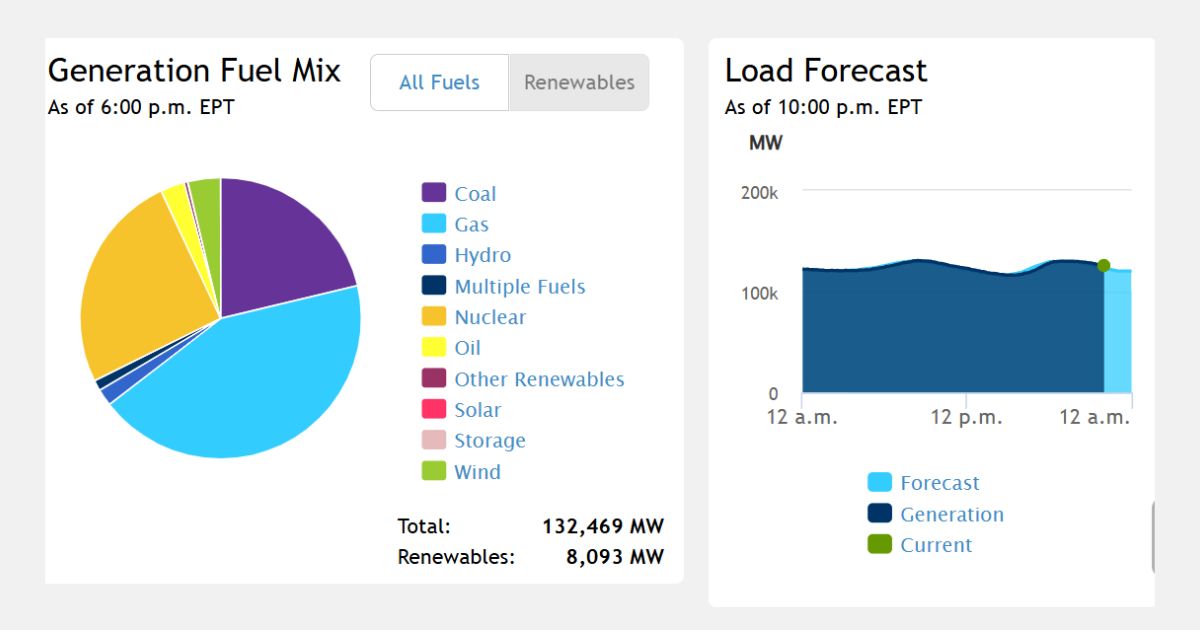Select the All Fuels tab
This screenshot has width=1200, height=630.
click(439, 83)
